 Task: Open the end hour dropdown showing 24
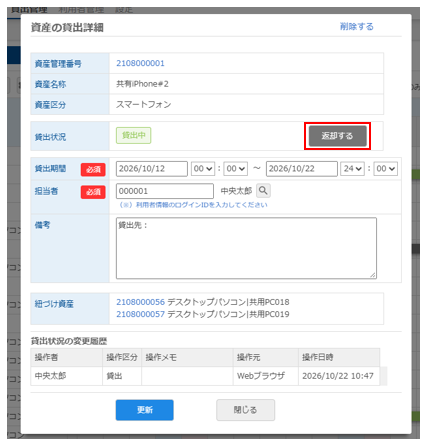pos(352,169)
